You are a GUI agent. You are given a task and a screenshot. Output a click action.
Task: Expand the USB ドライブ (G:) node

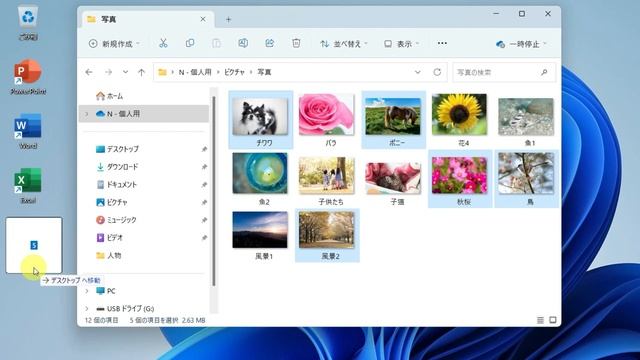coord(87,309)
